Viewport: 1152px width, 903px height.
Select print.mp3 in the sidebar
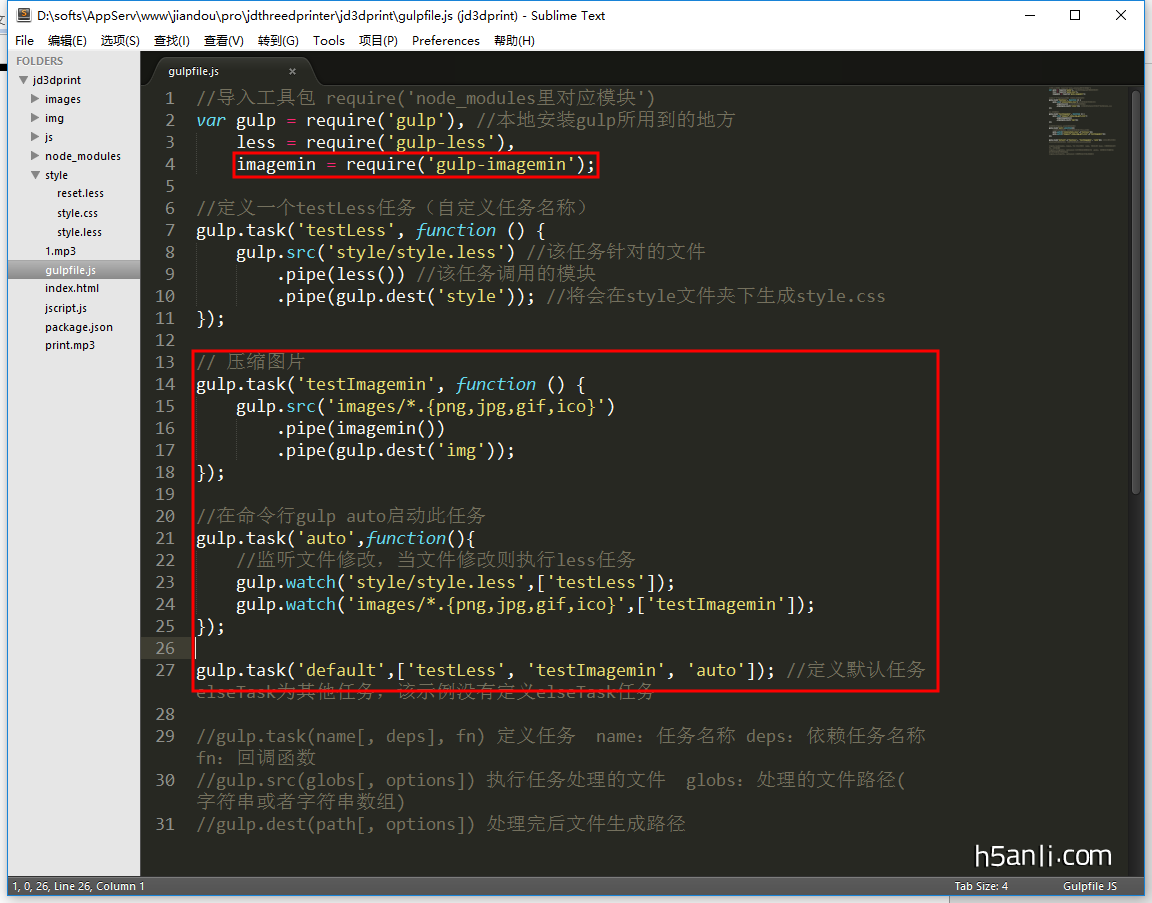click(70, 345)
